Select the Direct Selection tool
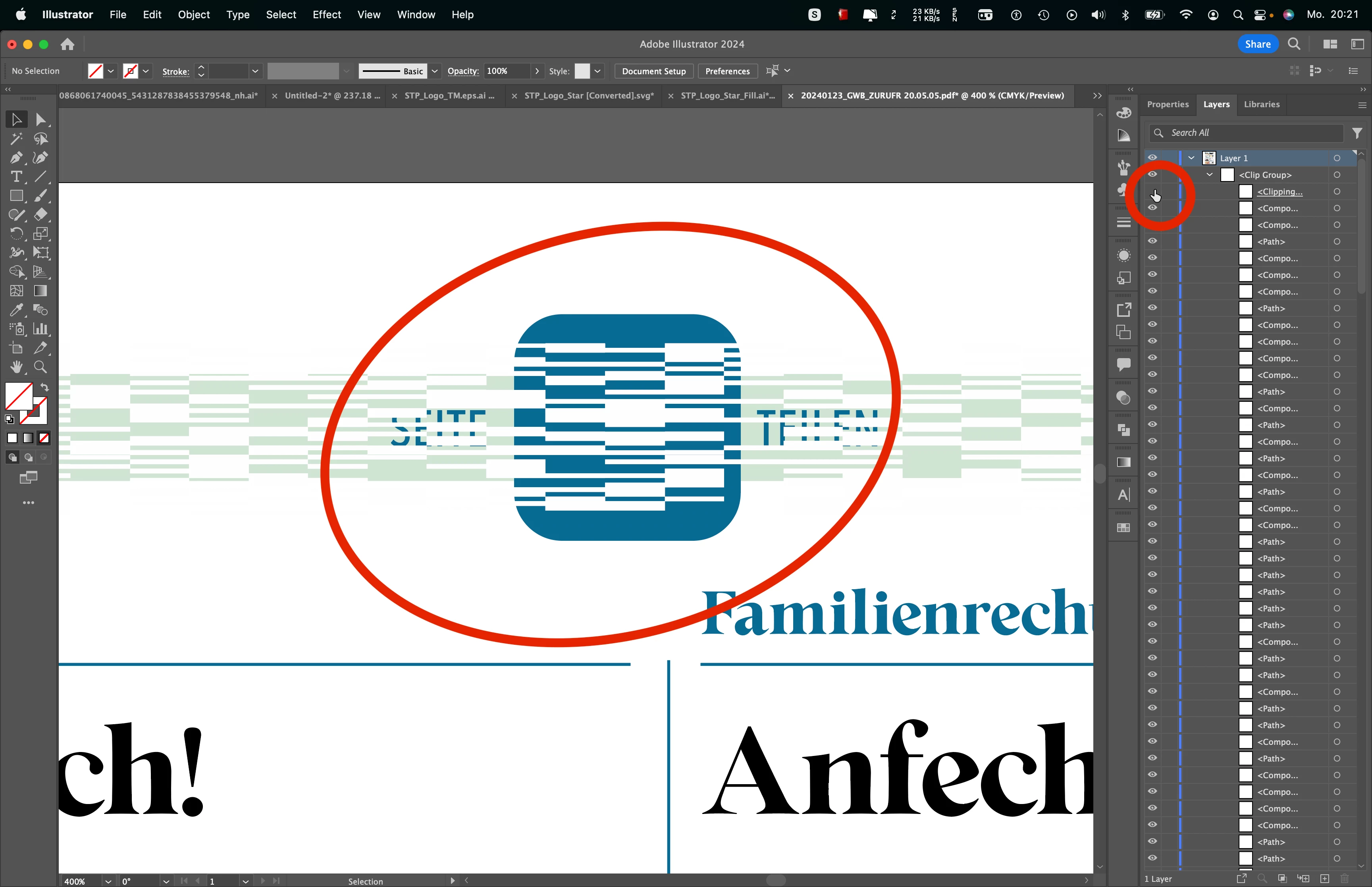This screenshot has height=887, width=1372. click(x=40, y=120)
